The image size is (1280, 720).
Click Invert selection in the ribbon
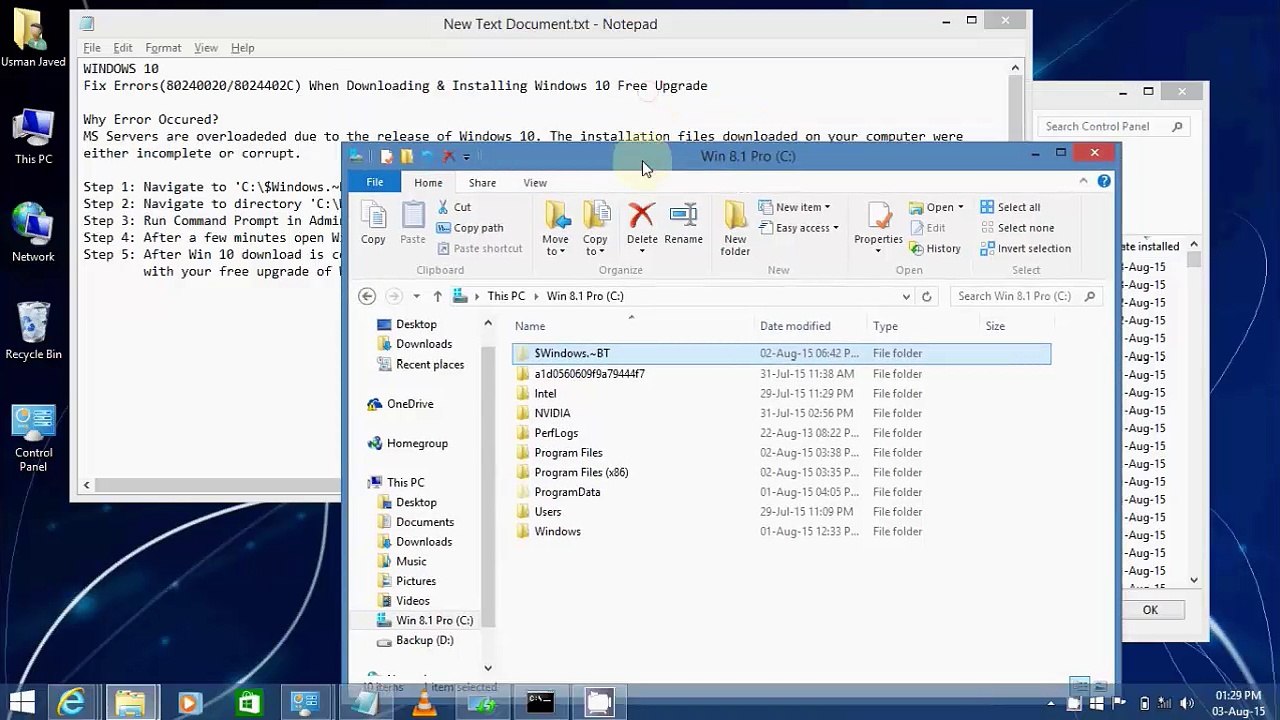coord(1025,248)
